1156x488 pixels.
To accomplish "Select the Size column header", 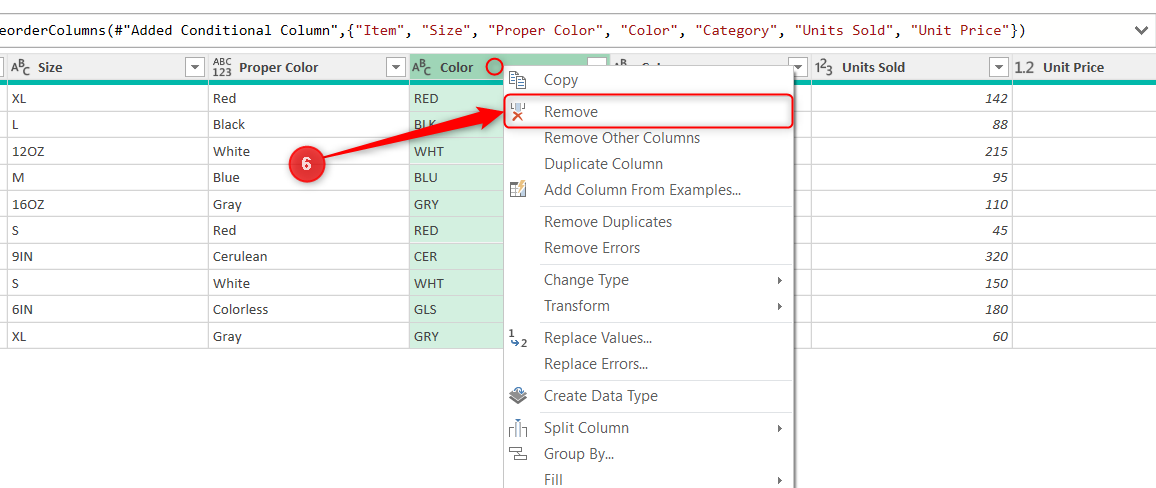I will 108,67.
